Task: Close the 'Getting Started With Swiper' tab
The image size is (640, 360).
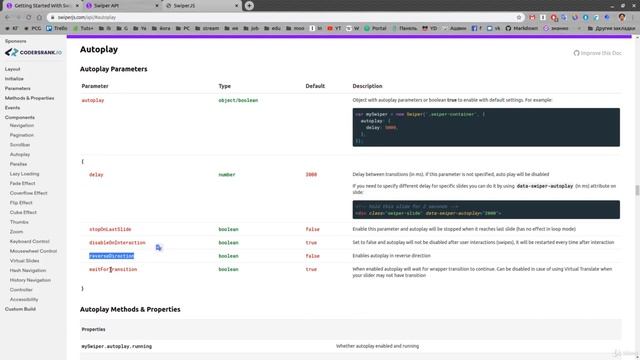Action: (x=77, y=6)
